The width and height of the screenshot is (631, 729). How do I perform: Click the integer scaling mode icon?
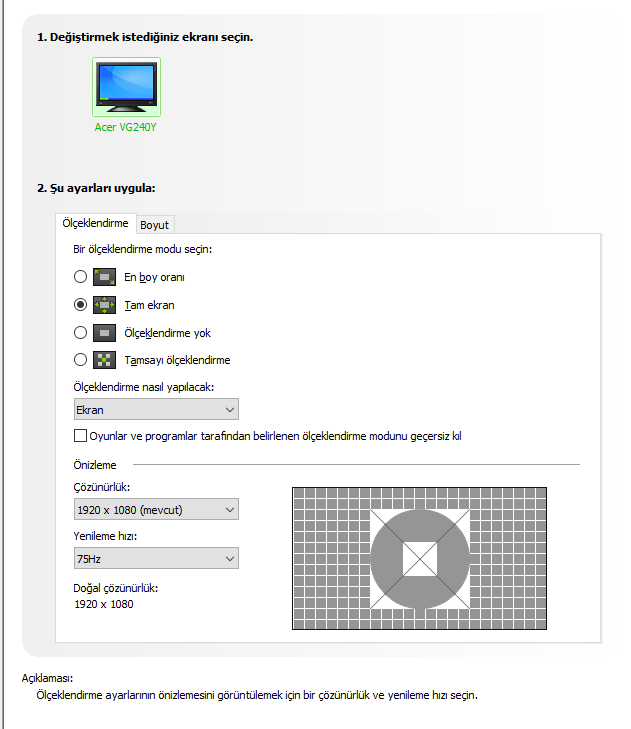click(105, 360)
